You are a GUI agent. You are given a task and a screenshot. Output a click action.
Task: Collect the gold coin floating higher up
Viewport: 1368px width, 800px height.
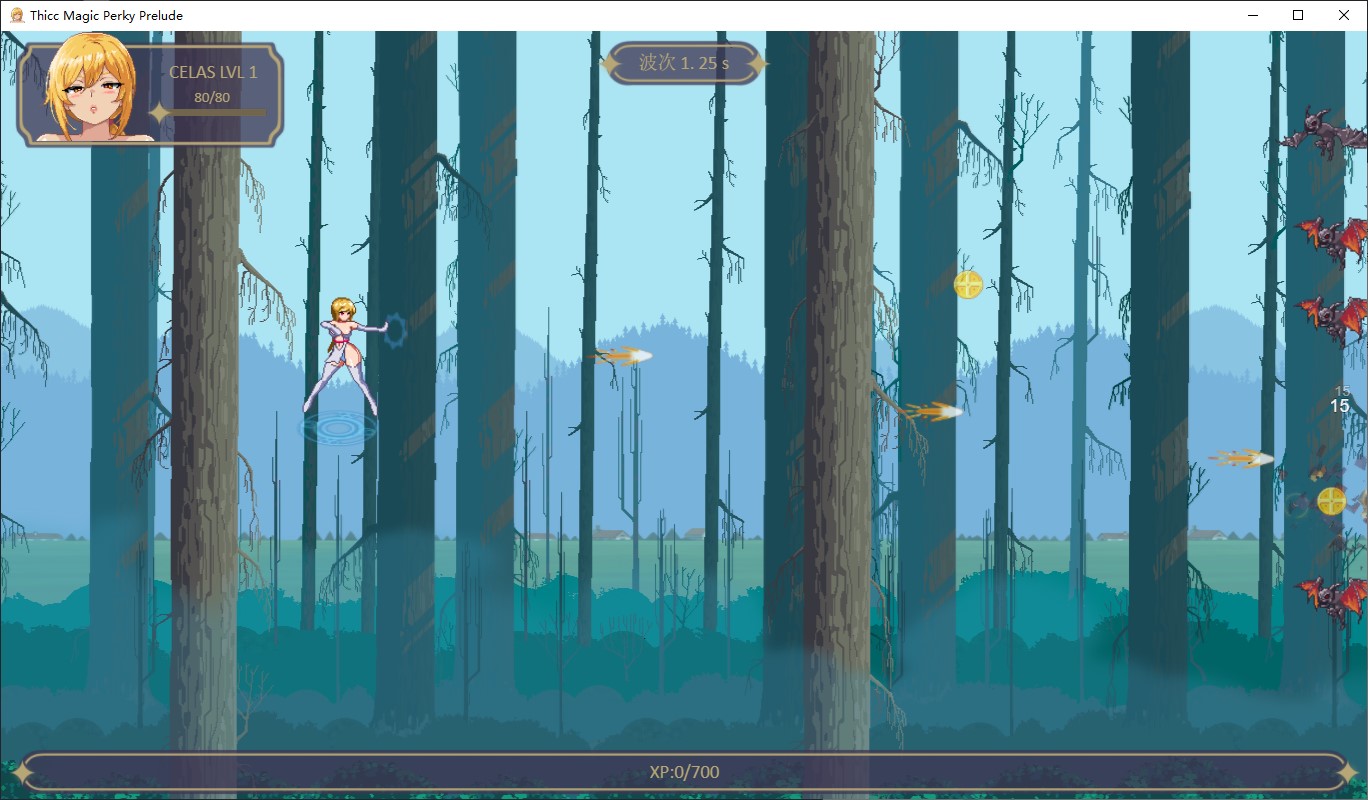point(968,285)
